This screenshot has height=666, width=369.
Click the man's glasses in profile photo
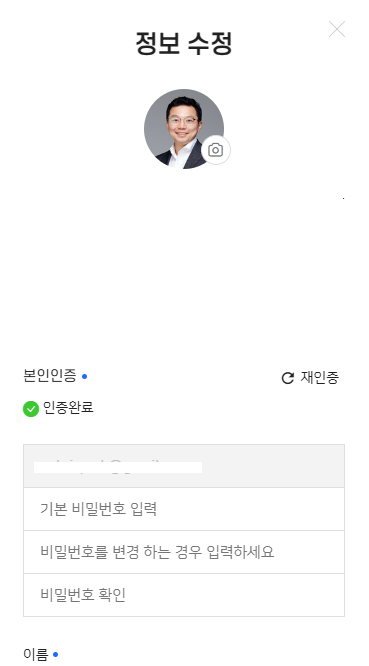click(x=183, y=120)
